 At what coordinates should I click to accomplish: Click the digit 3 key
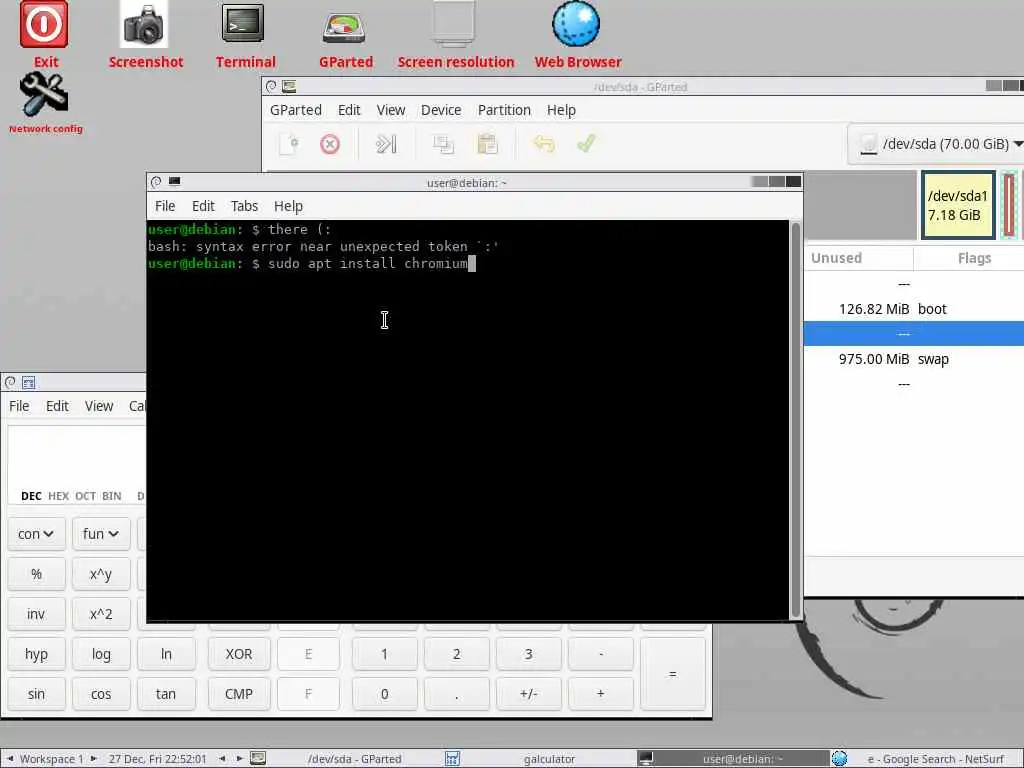(528, 654)
